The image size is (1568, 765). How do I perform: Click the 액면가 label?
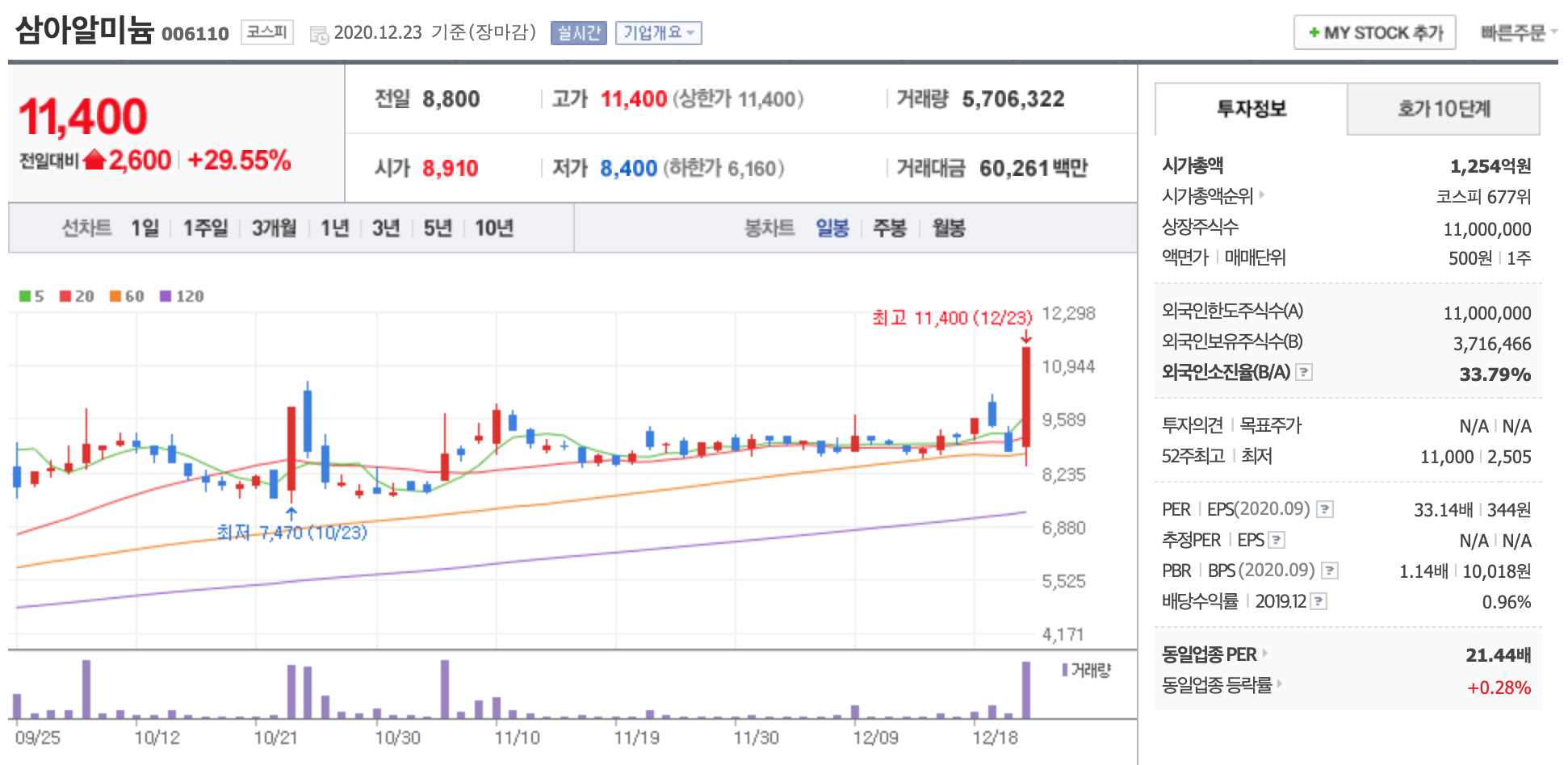[x=1184, y=257]
